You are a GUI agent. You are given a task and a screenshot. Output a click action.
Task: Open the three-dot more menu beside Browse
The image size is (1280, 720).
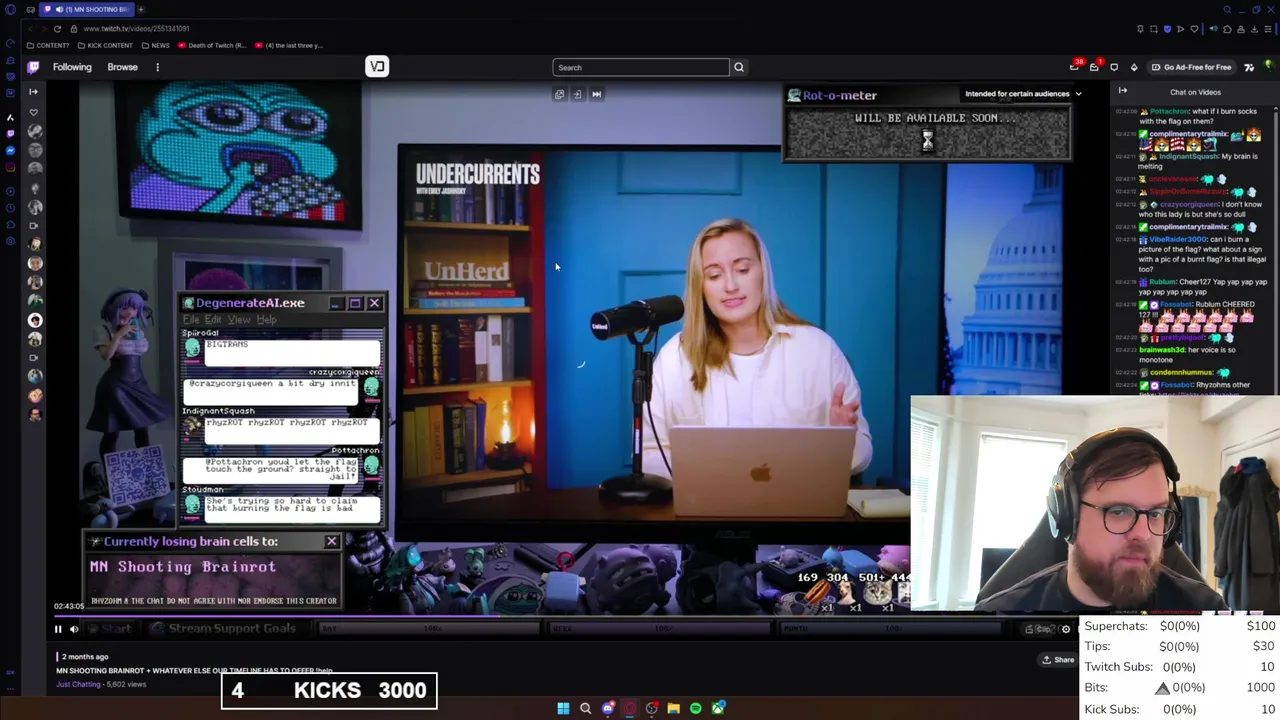point(157,67)
